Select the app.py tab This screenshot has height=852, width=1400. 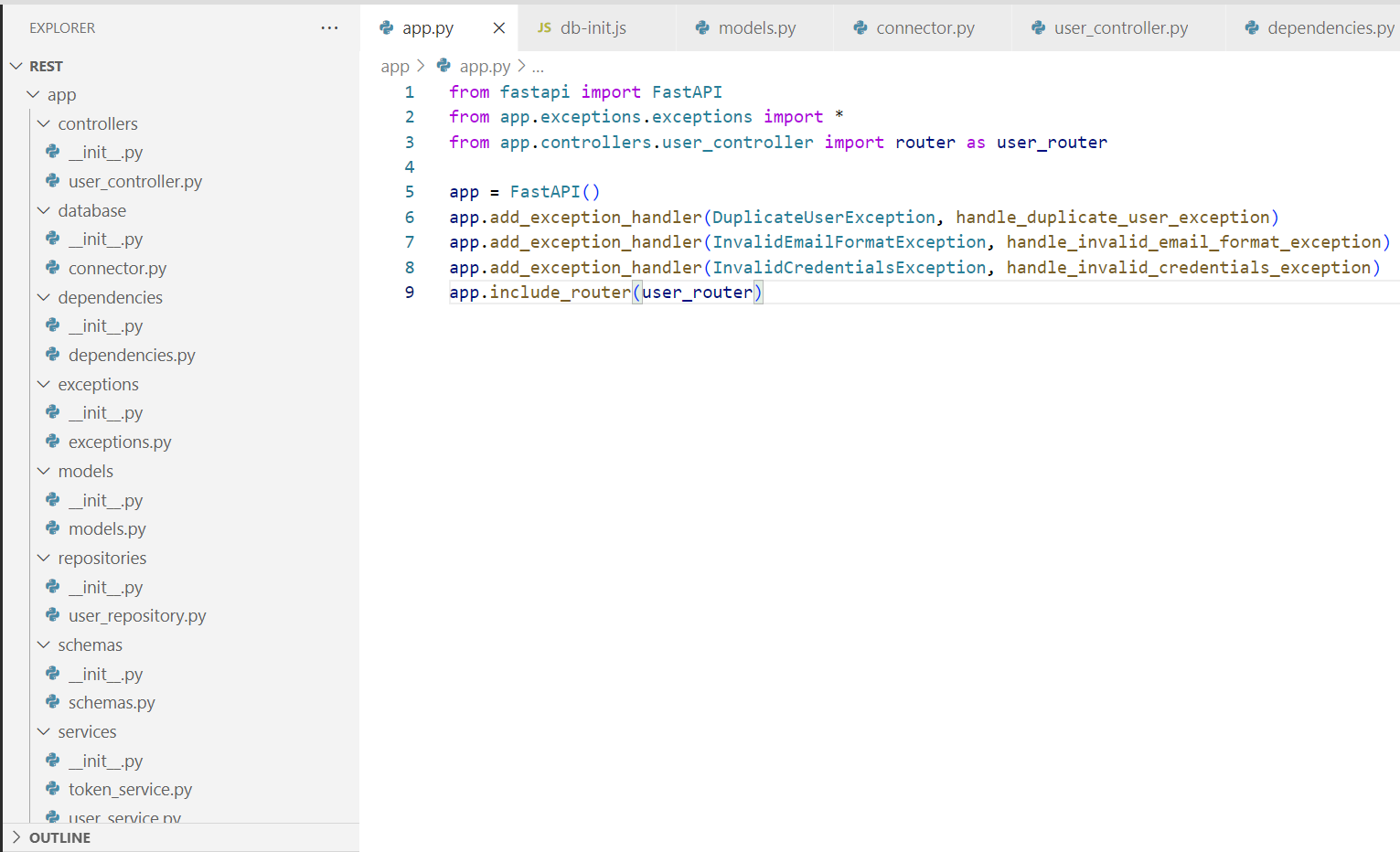click(439, 28)
